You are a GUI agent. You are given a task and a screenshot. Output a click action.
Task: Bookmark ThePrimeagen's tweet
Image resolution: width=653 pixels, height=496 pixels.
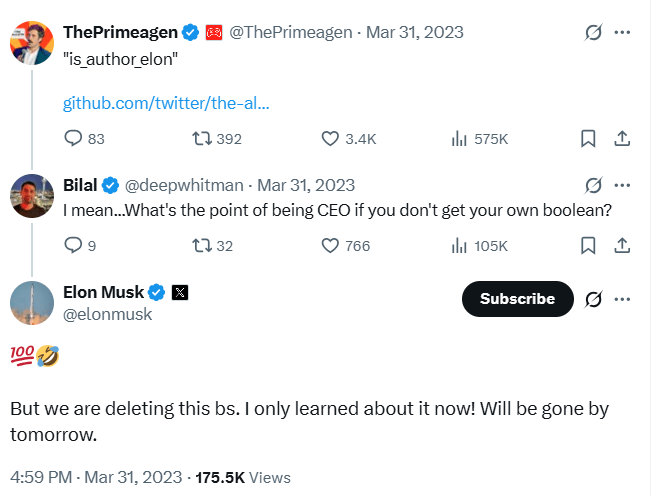pos(590,139)
